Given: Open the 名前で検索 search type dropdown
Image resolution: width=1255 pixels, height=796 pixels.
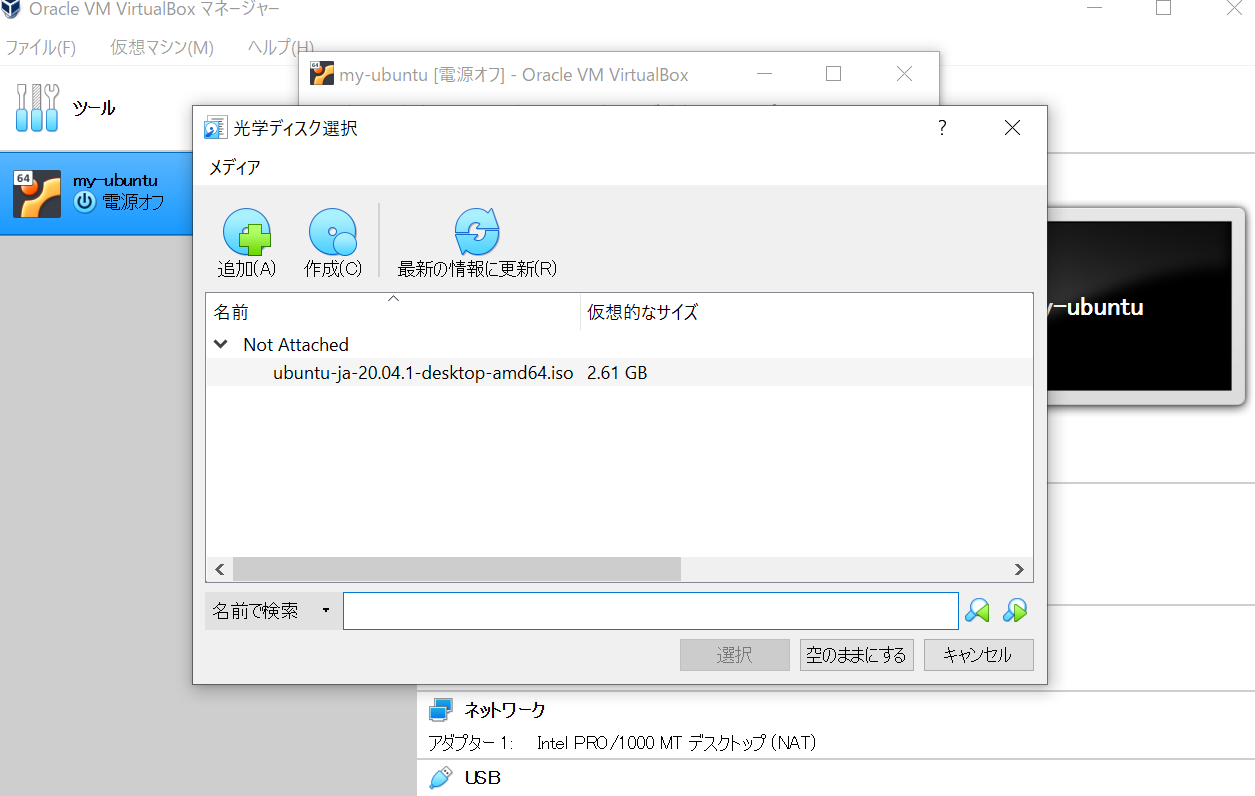Looking at the screenshot, I should [273, 611].
